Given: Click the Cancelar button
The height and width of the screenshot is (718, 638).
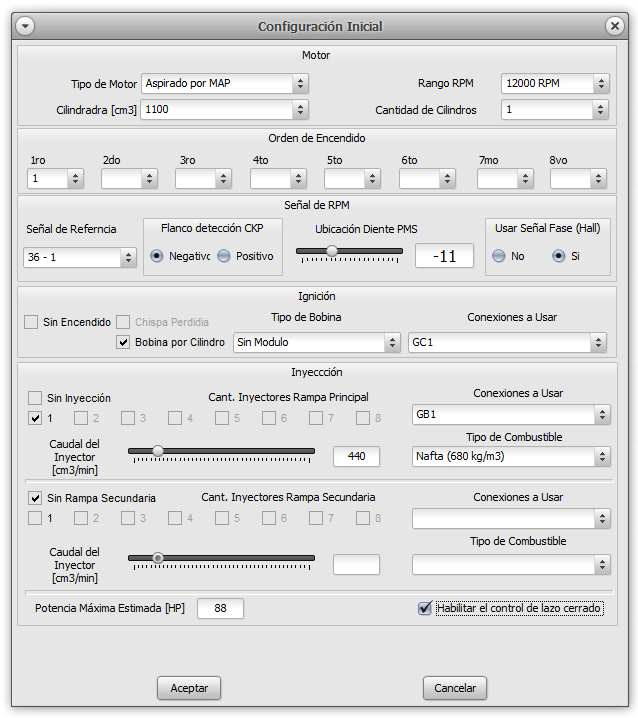Looking at the screenshot, I should click(454, 688).
